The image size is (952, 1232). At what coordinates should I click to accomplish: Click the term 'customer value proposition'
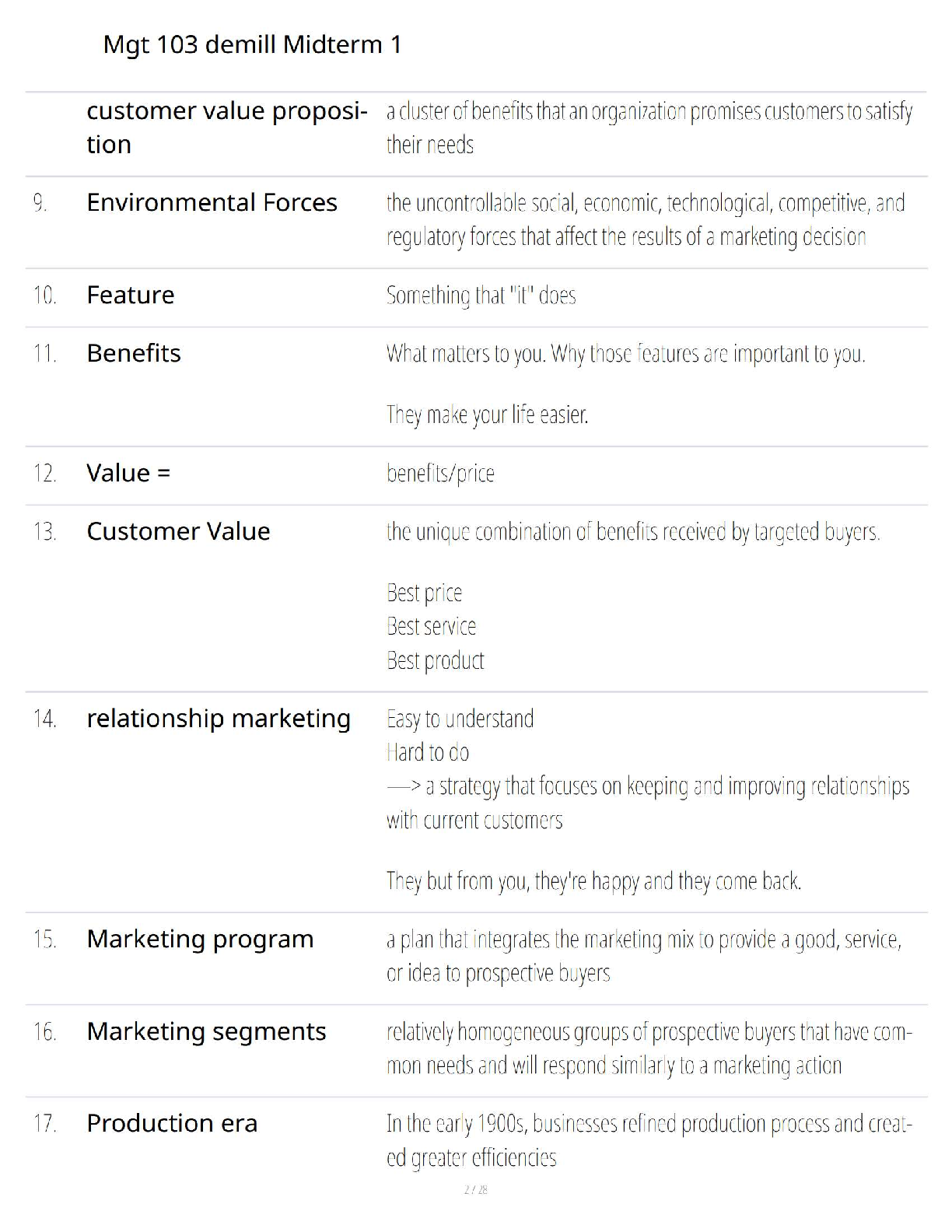[226, 127]
